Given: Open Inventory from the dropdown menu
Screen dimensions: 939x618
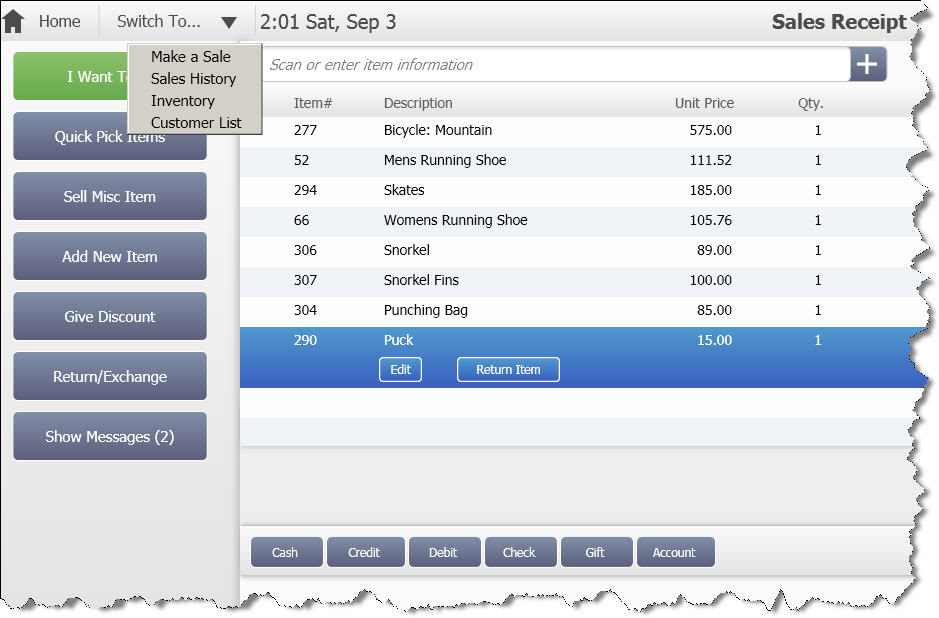Looking at the screenshot, I should pos(182,101).
